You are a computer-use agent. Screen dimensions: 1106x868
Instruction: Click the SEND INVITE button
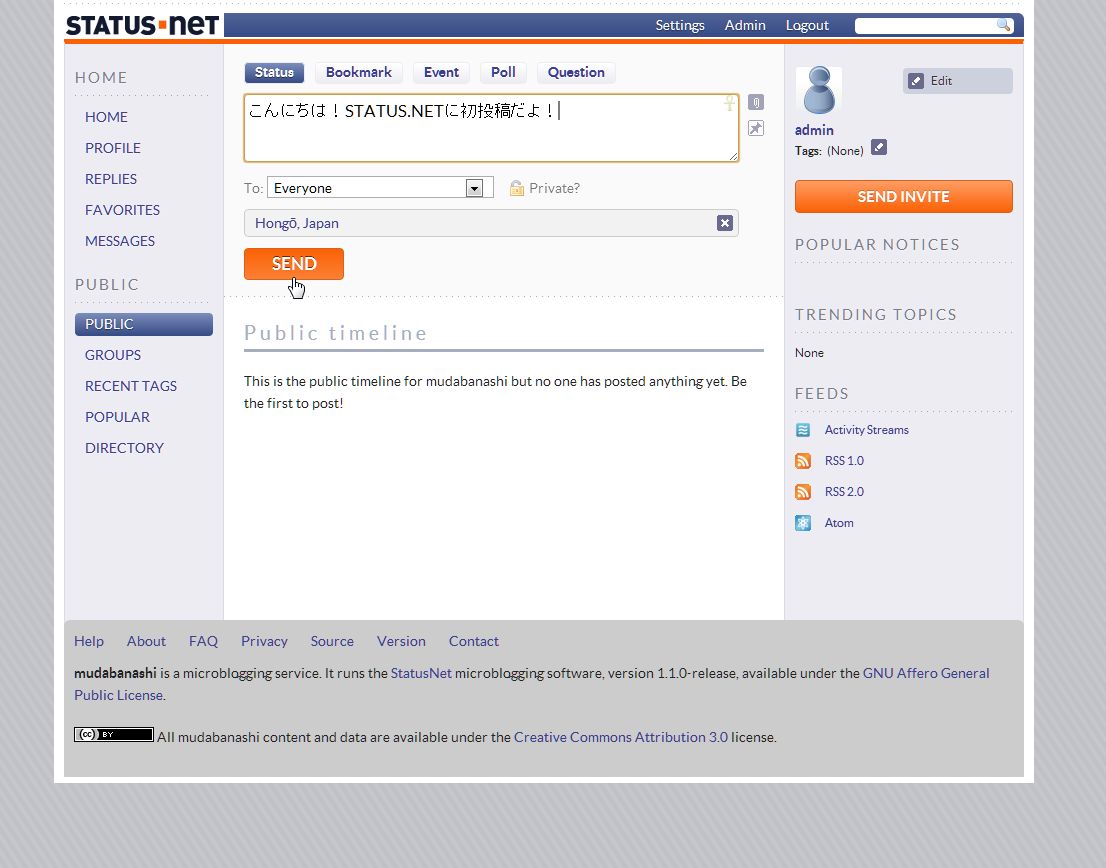[x=904, y=197]
